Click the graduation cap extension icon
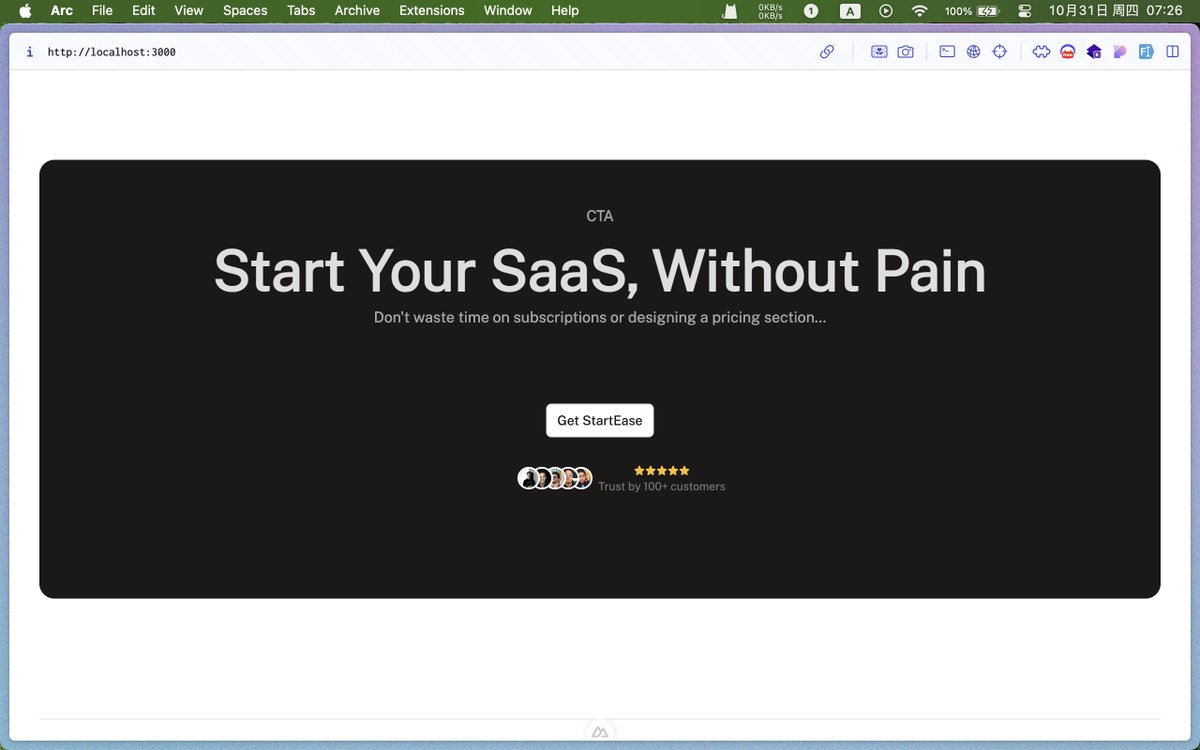This screenshot has width=1200, height=750. [1094, 52]
